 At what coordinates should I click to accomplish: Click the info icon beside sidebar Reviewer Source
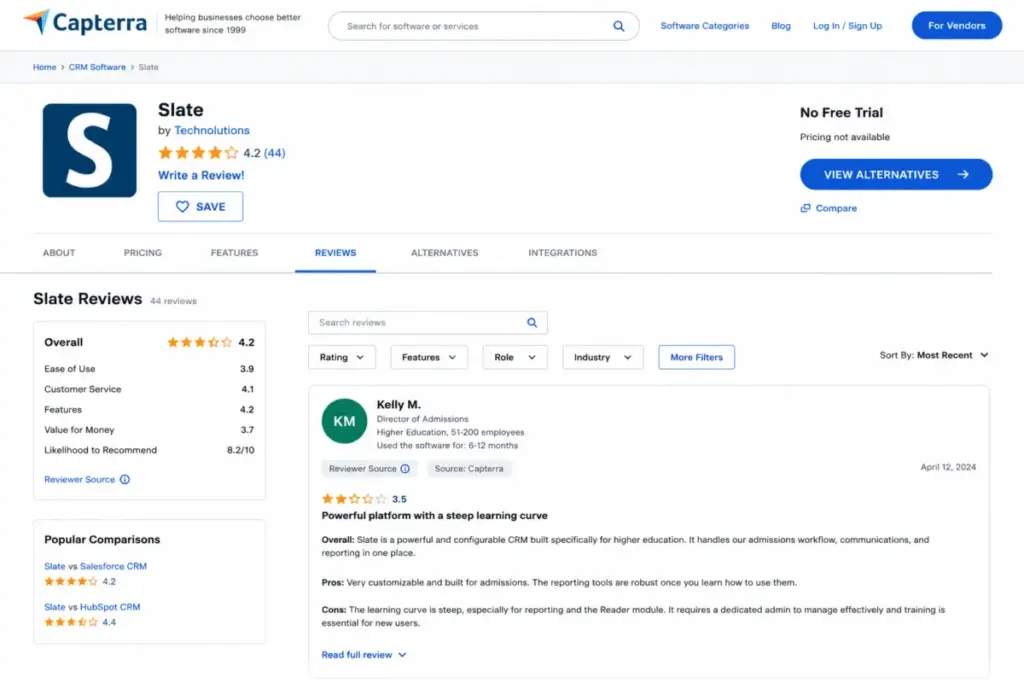pyautogui.click(x=125, y=479)
